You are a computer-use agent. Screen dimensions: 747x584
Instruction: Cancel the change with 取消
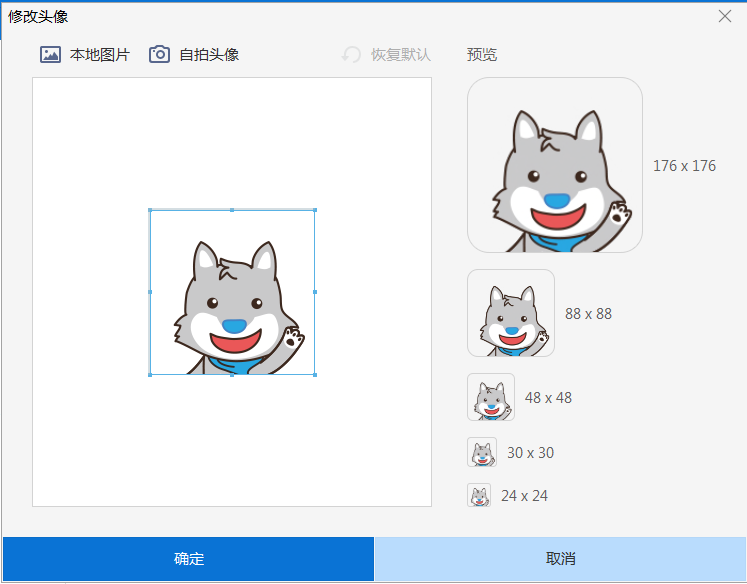pyautogui.click(x=560, y=559)
